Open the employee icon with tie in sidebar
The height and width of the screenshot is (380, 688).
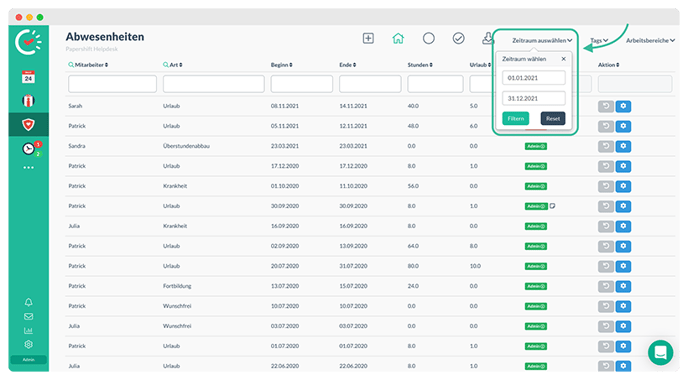tap(28, 101)
